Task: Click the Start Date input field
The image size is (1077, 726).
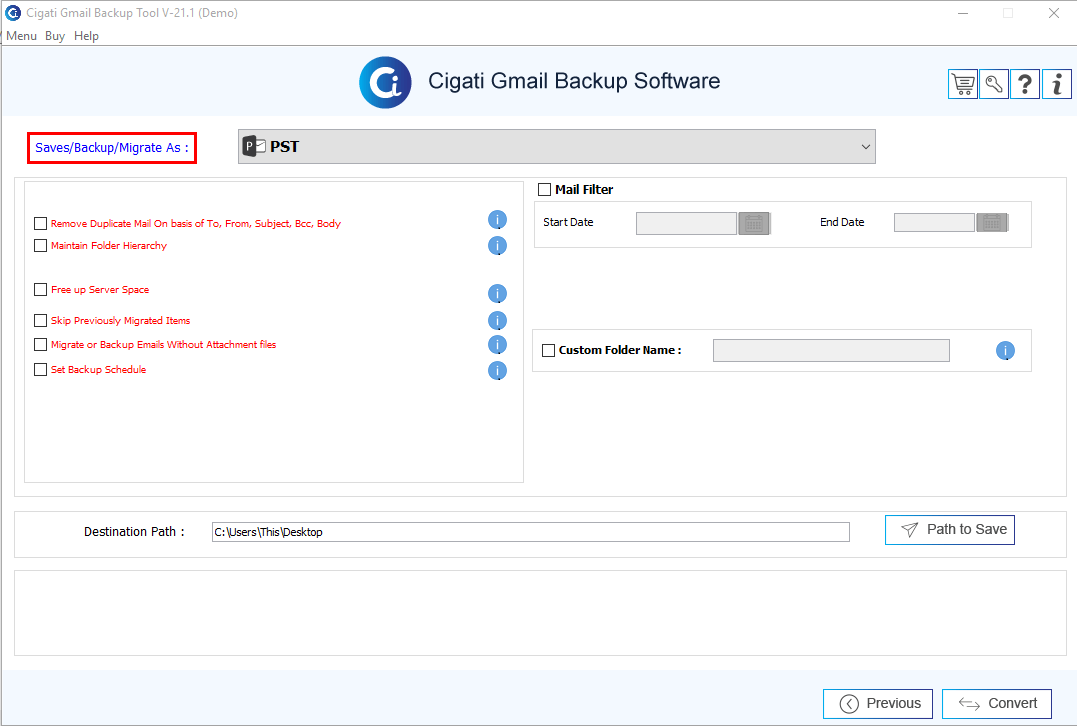Action: [x=686, y=223]
